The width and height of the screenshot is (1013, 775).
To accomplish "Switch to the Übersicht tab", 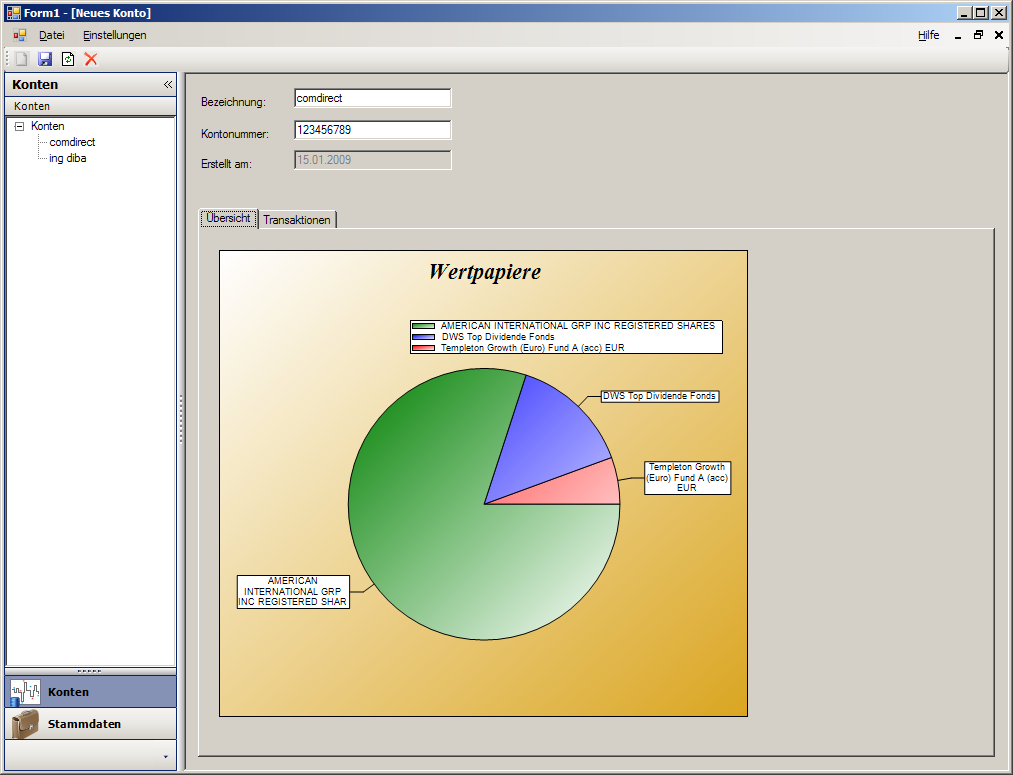I will (228, 218).
